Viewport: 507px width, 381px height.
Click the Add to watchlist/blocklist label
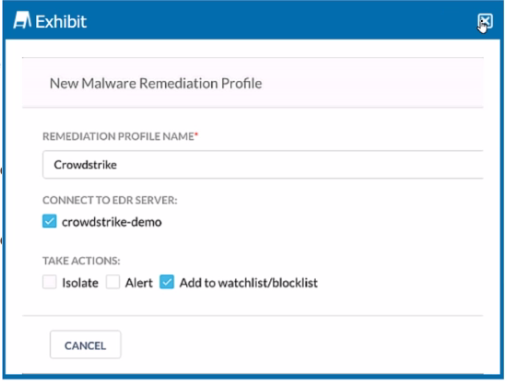(x=249, y=283)
